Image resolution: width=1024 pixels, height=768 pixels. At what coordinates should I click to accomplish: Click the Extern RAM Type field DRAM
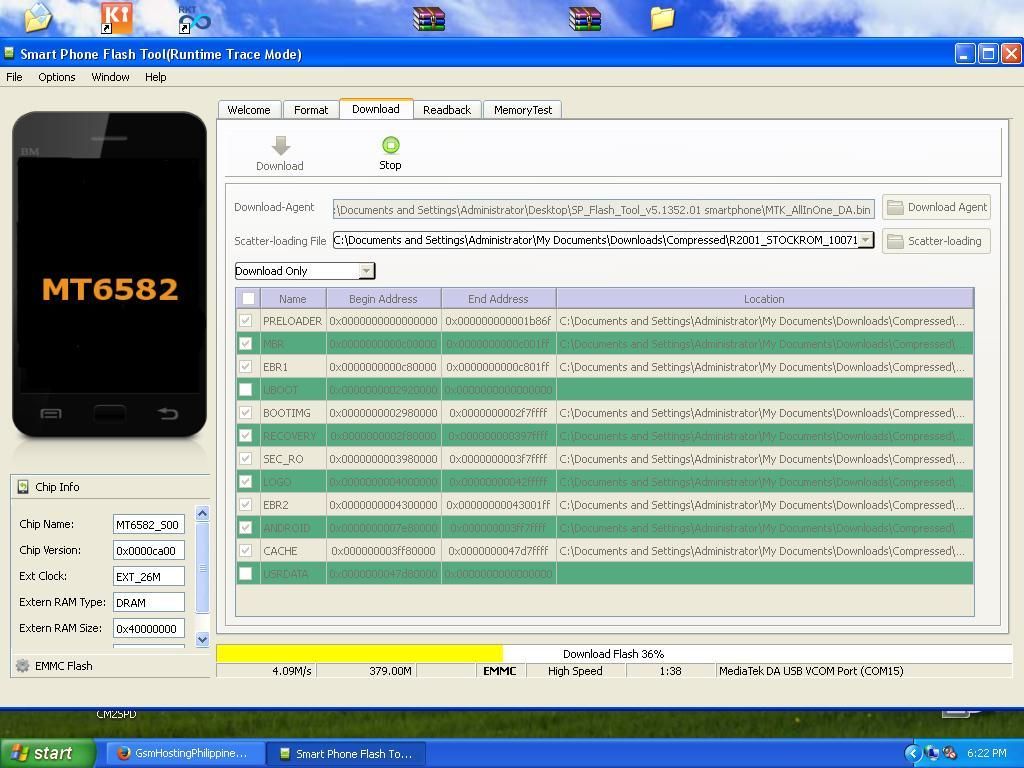(149, 603)
